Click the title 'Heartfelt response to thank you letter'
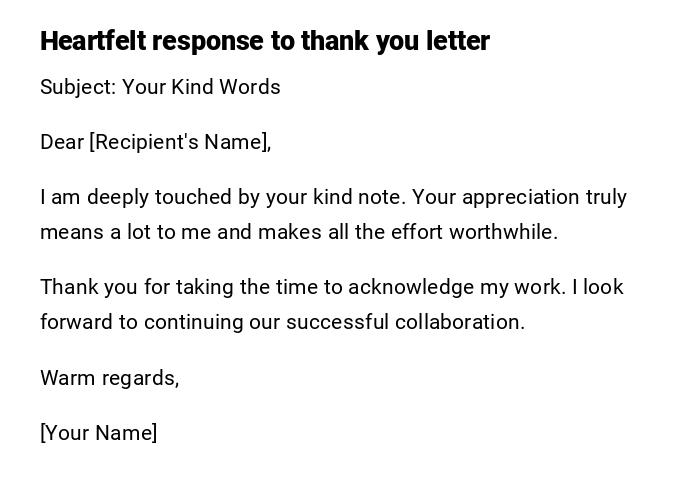Image resolution: width=700 pixels, height=495 pixels. point(264,41)
